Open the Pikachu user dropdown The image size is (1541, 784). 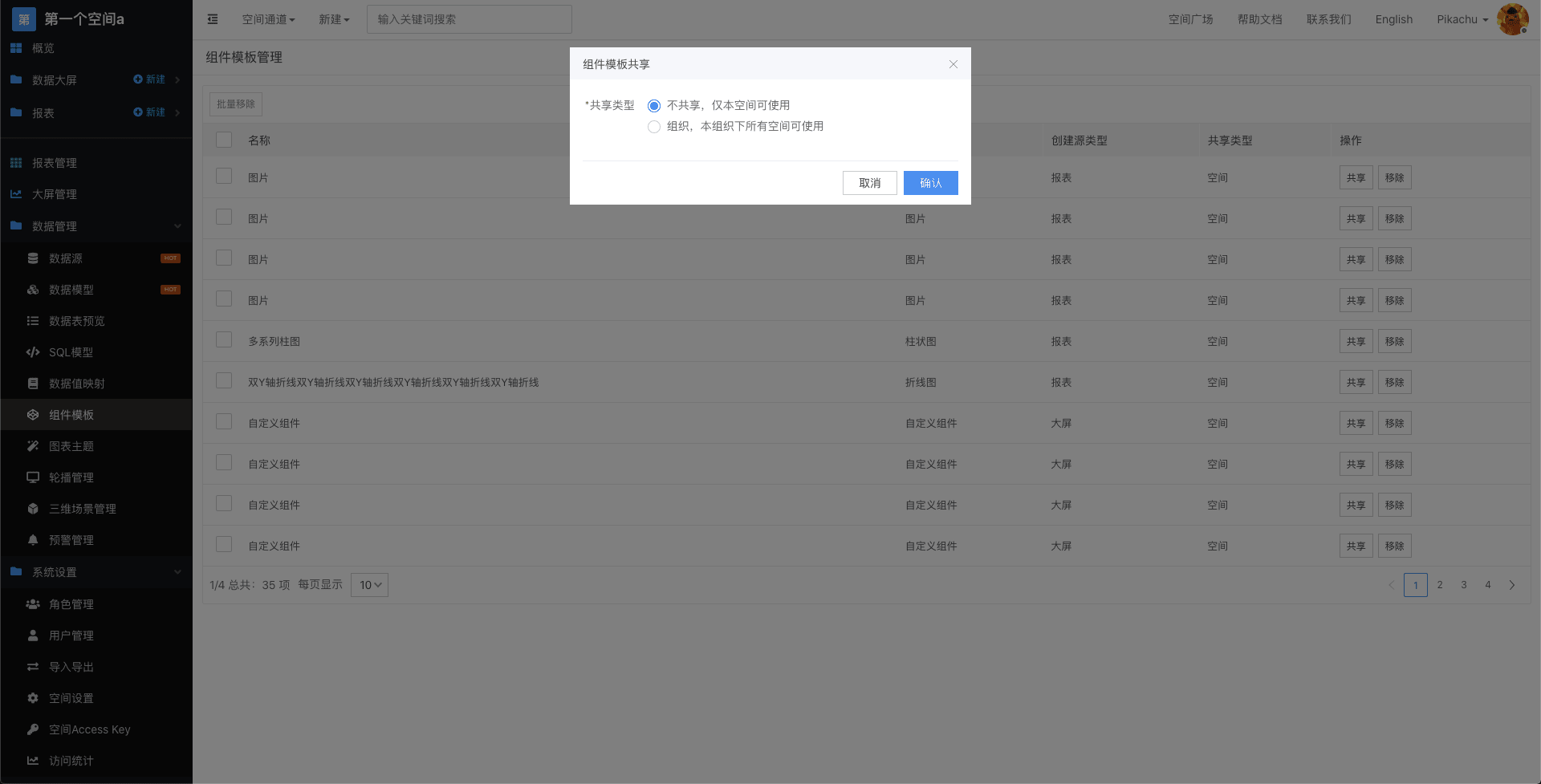1462,19
